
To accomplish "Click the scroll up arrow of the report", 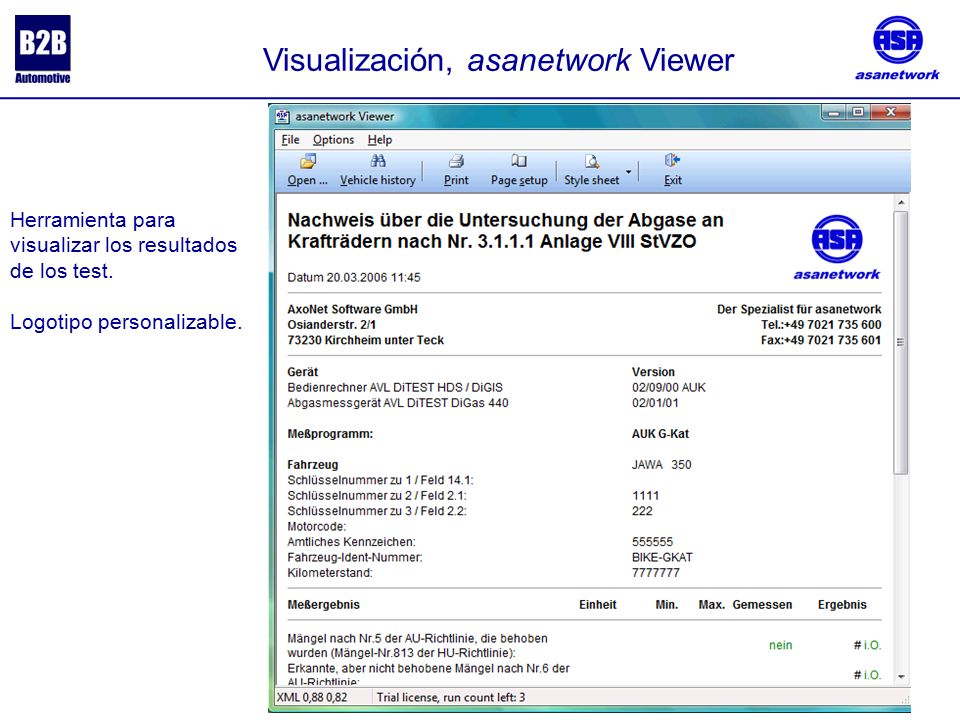I will (x=901, y=203).
